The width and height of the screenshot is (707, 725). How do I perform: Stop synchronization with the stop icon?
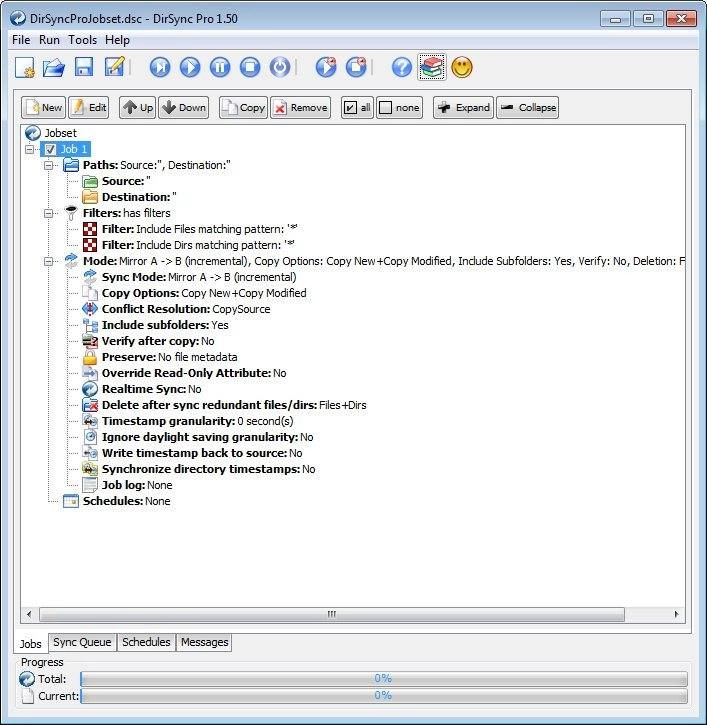[250, 68]
